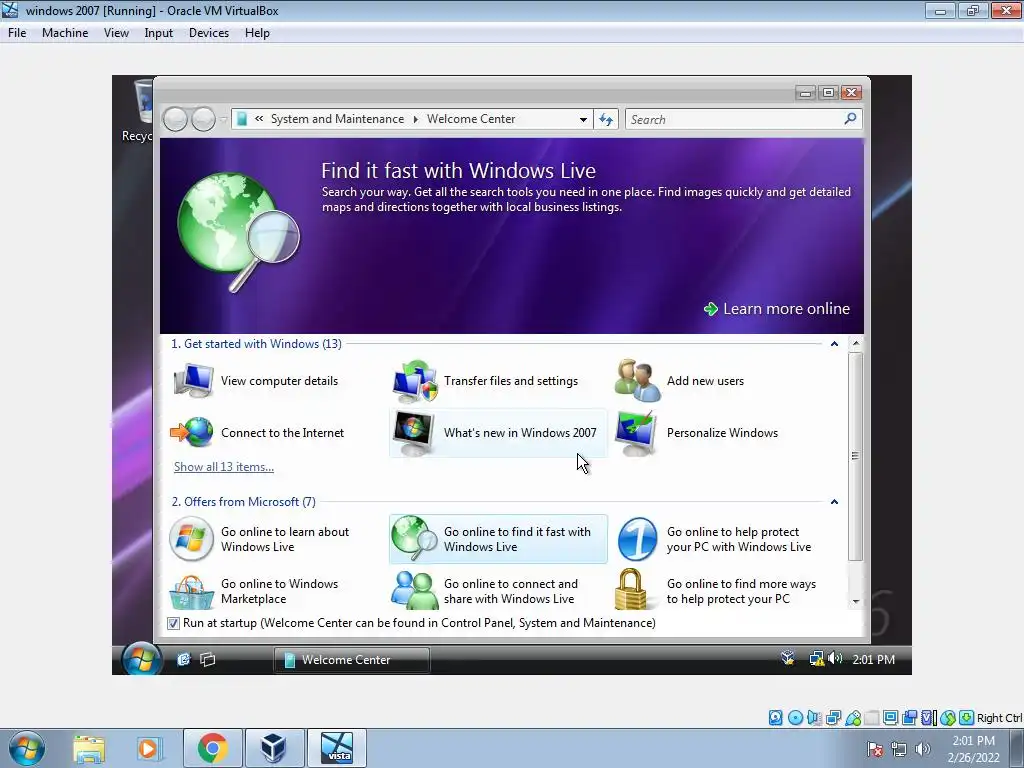Click the breadcrumb overflow chevron
This screenshot has width=1024, height=768.
point(259,119)
